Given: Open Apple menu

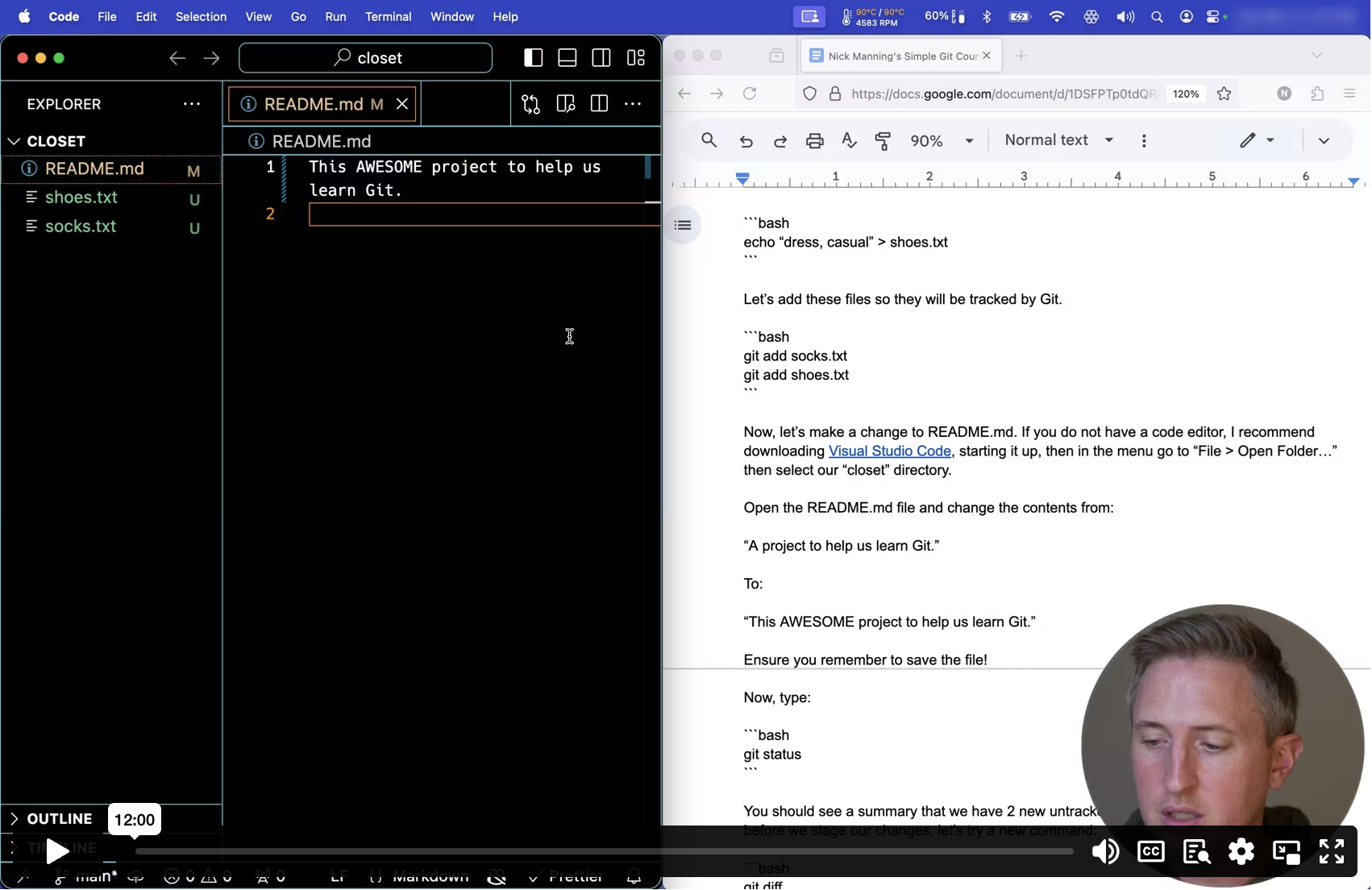Looking at the screenshot, I should (x=25, y=16).
